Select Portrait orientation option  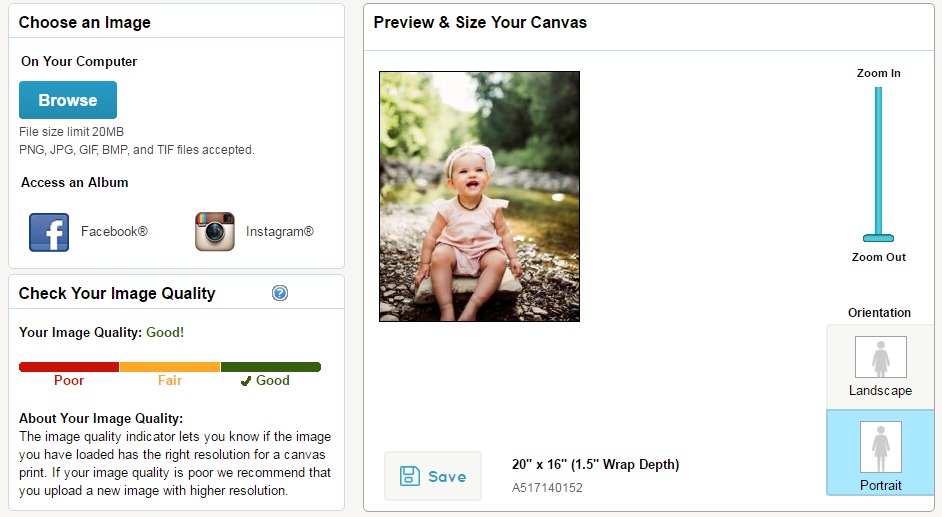880,453
